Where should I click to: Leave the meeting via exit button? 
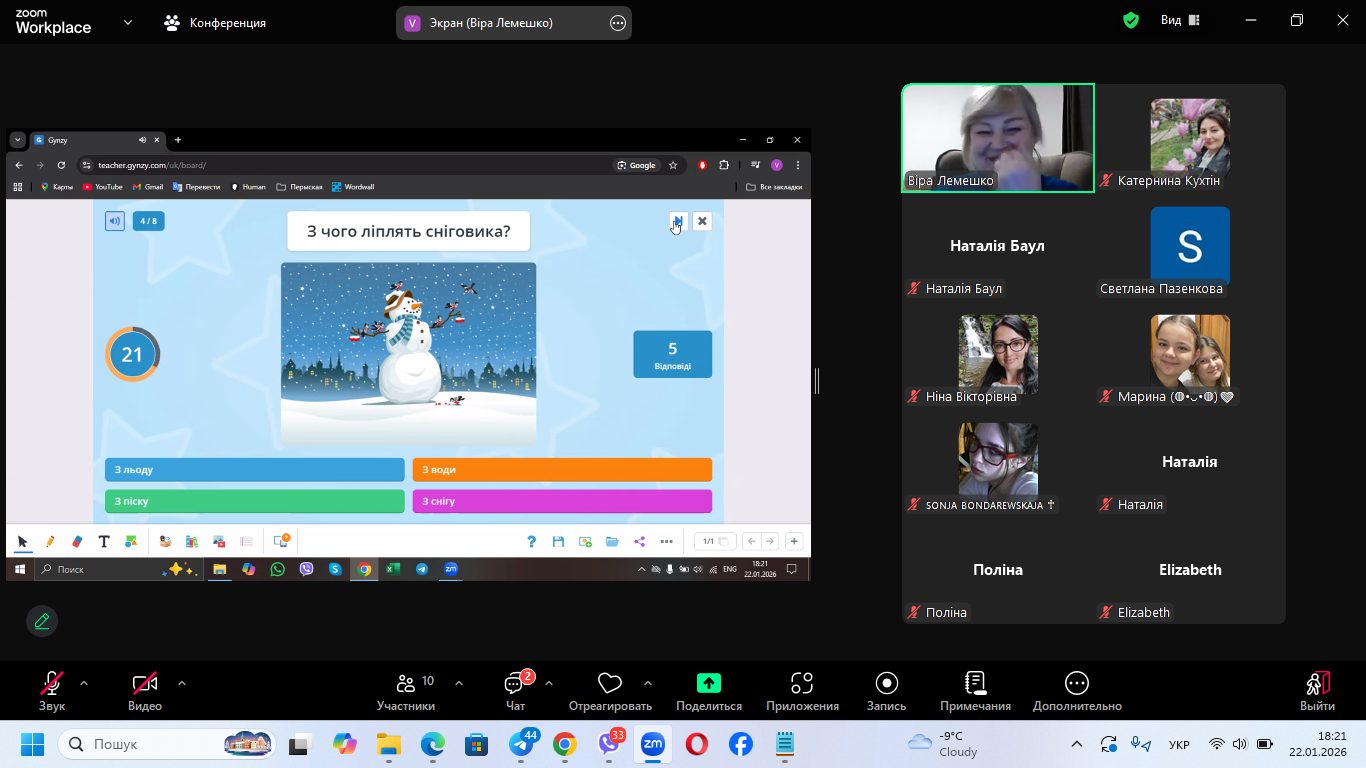pos(1317,692)
